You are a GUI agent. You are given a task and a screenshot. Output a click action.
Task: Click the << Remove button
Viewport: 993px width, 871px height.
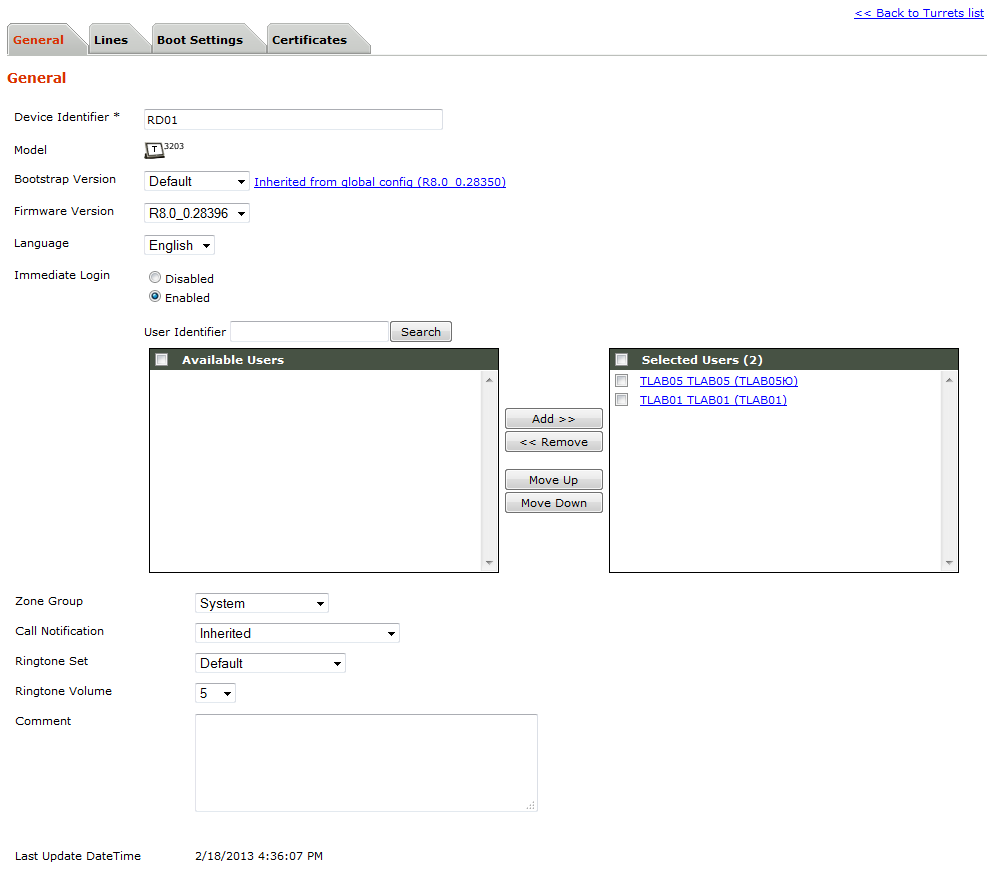pos(553,442)
